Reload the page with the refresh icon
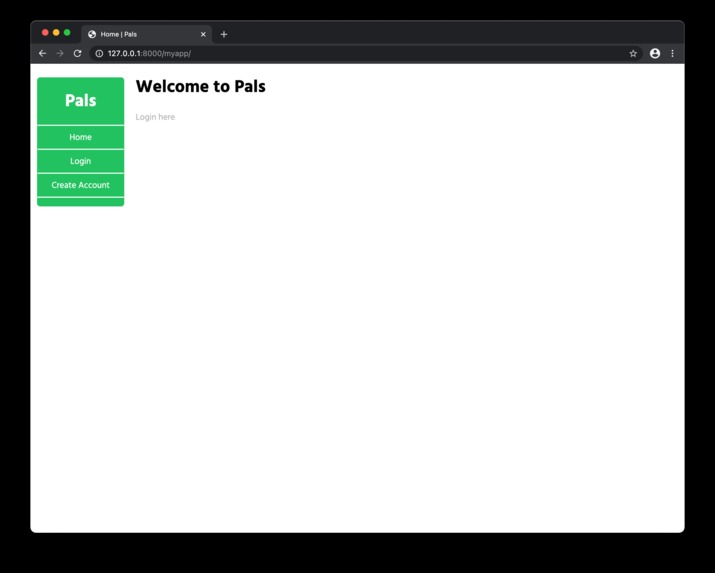Screen dimensions: 715x573 78,53
